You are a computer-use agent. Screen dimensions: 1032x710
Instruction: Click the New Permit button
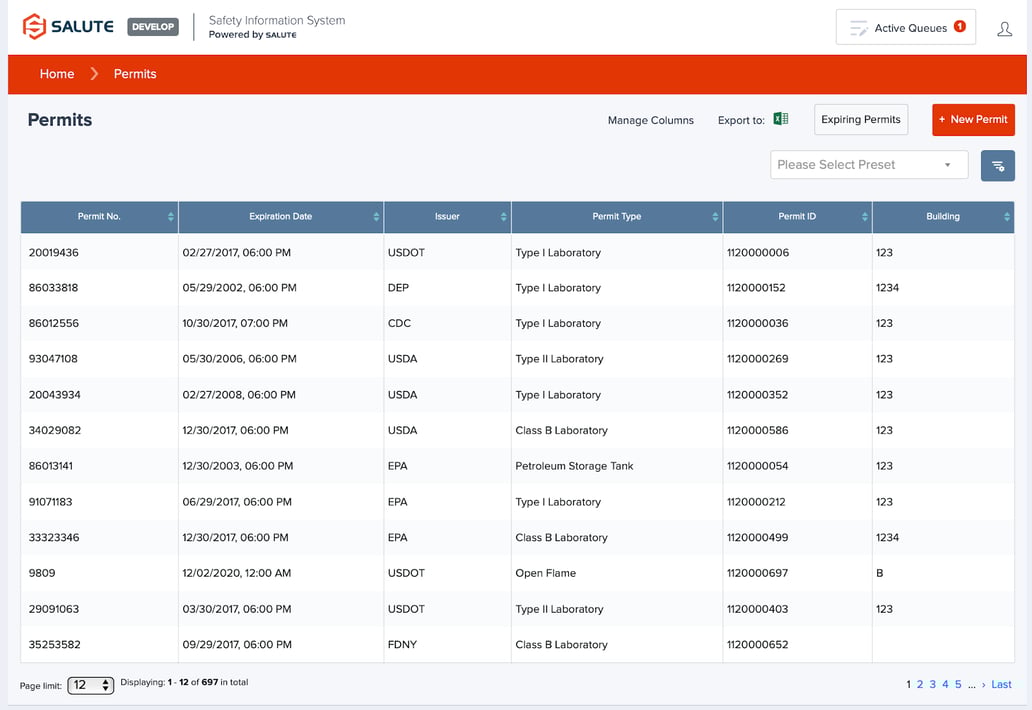(x=973, y=120)
